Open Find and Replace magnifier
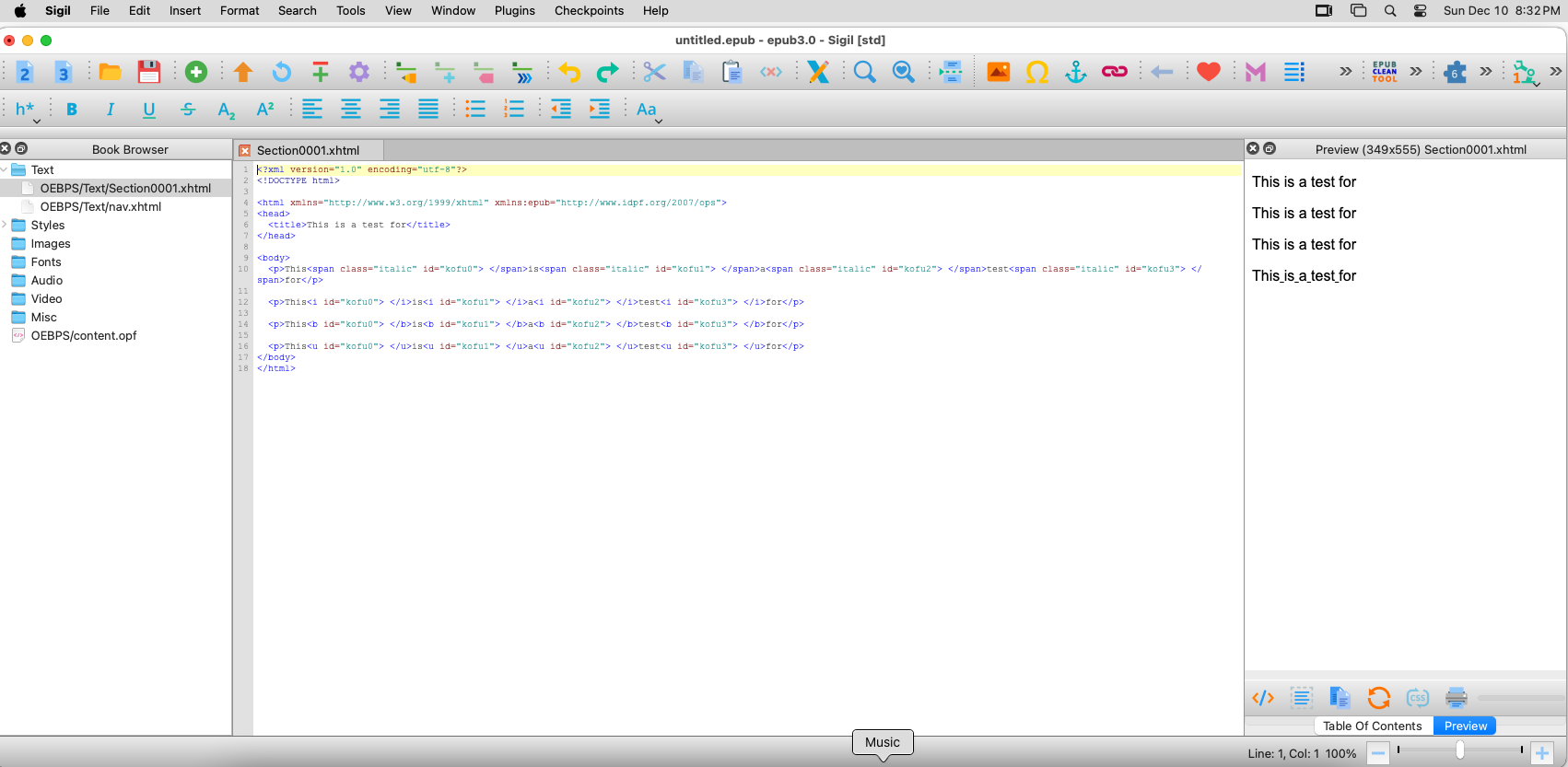This screenshot has width=1568, height=767. coord(865,72)
